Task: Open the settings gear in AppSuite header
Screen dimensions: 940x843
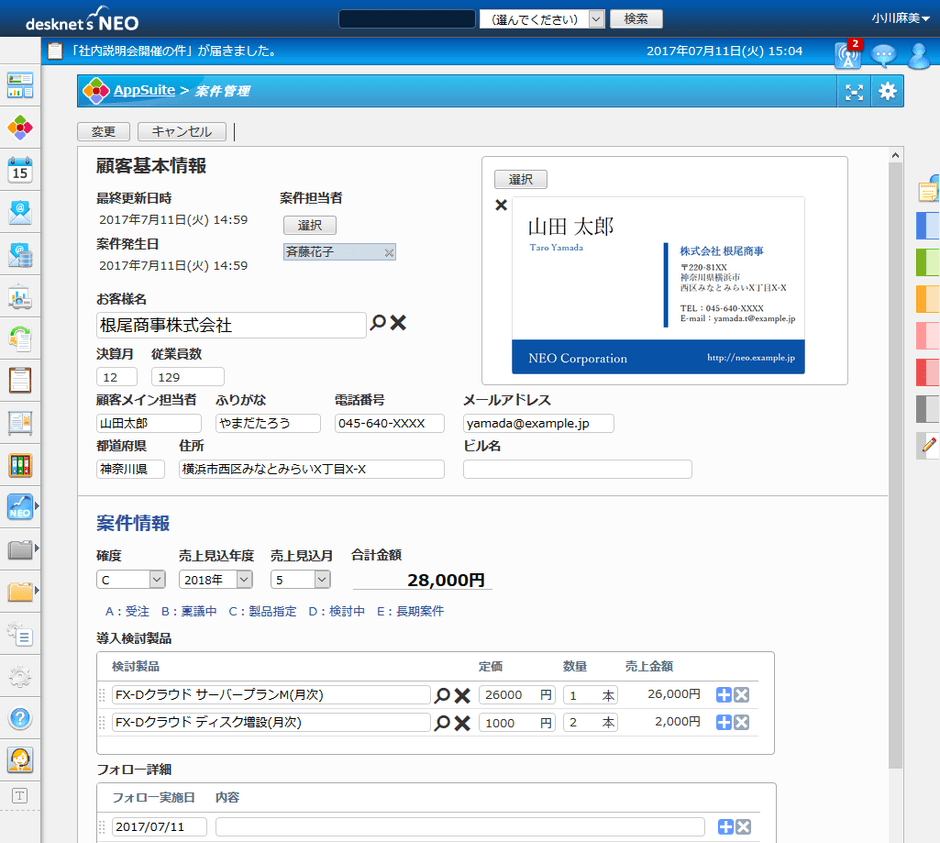Action: pyautogui.click(x=887, y=92)
